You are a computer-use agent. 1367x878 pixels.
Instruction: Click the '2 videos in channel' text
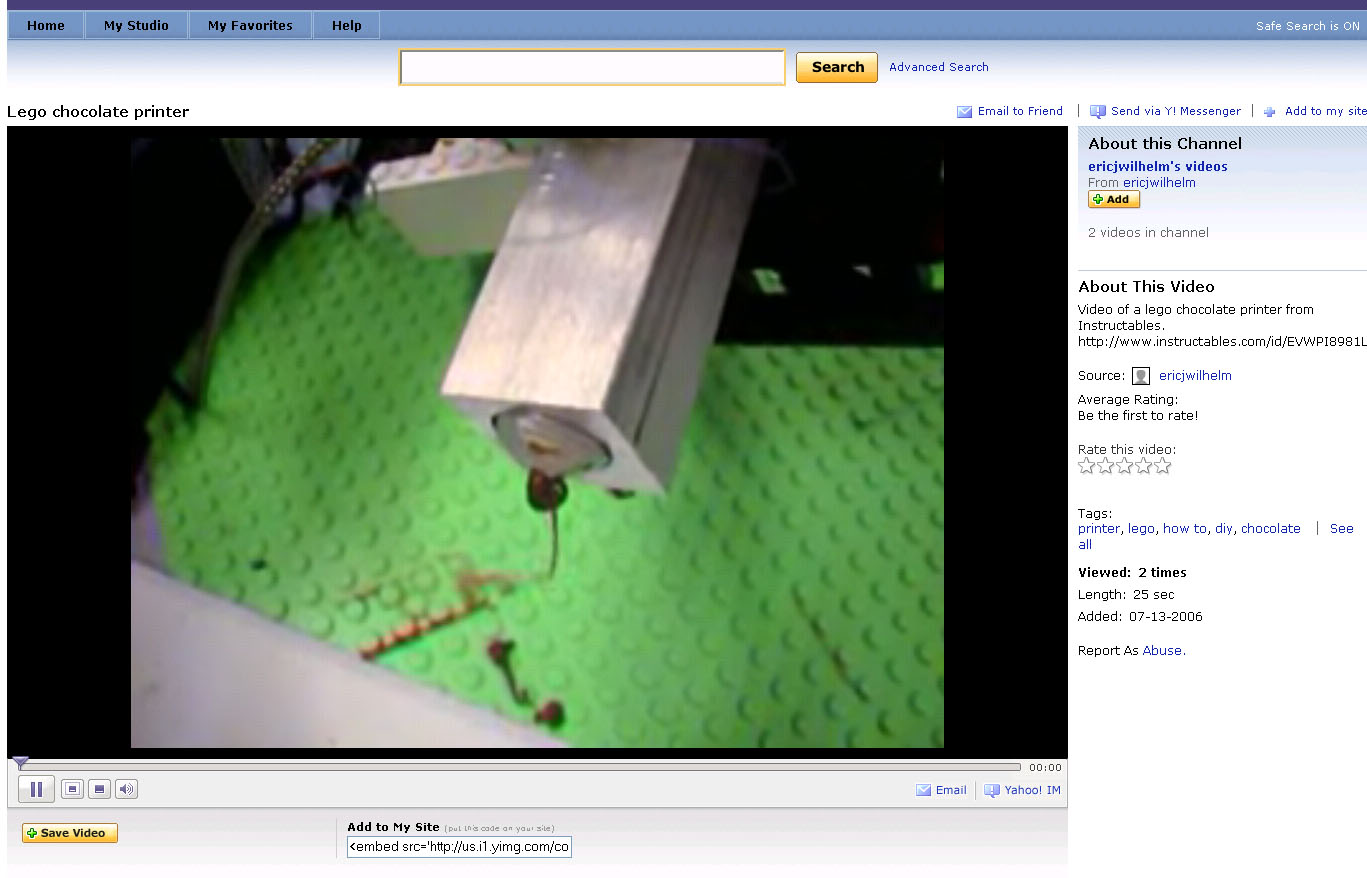click(x=1148, y=232)
